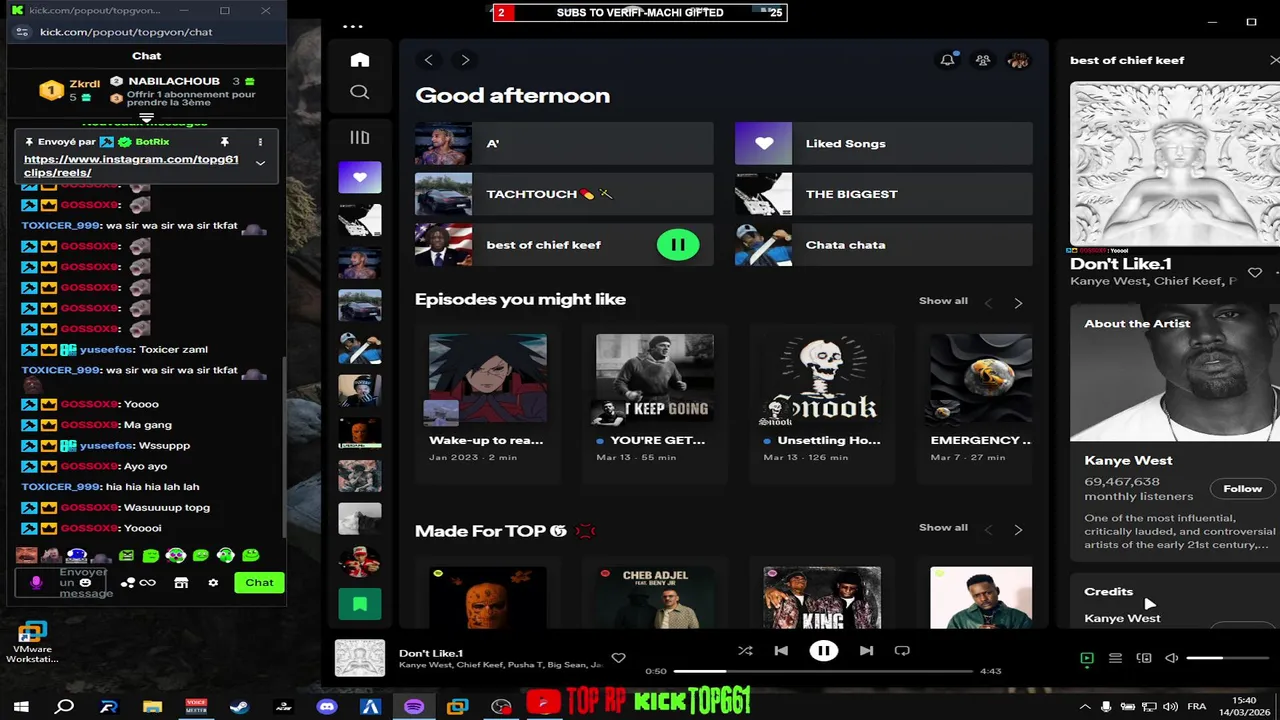Open Chata chata playlist card

coord(884,245)
